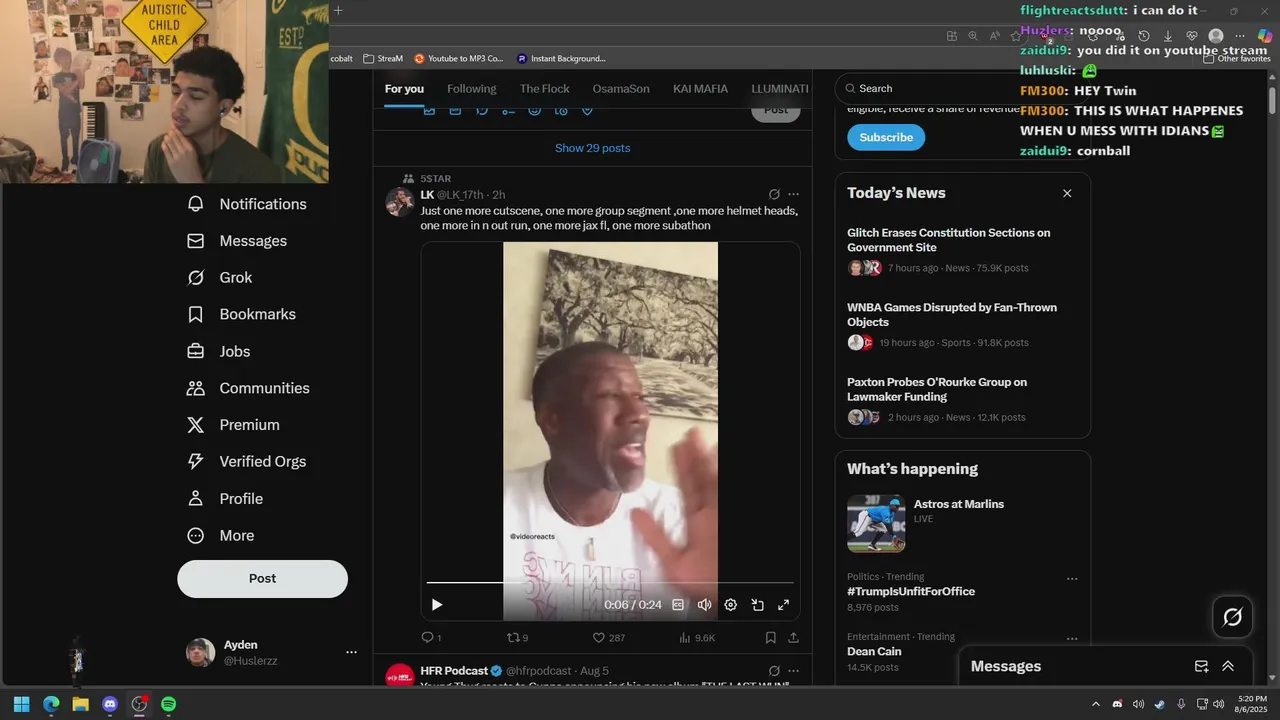Switch to the Following tab
The width and height of the screenshot is (1280, 720).
coord(471,89)
